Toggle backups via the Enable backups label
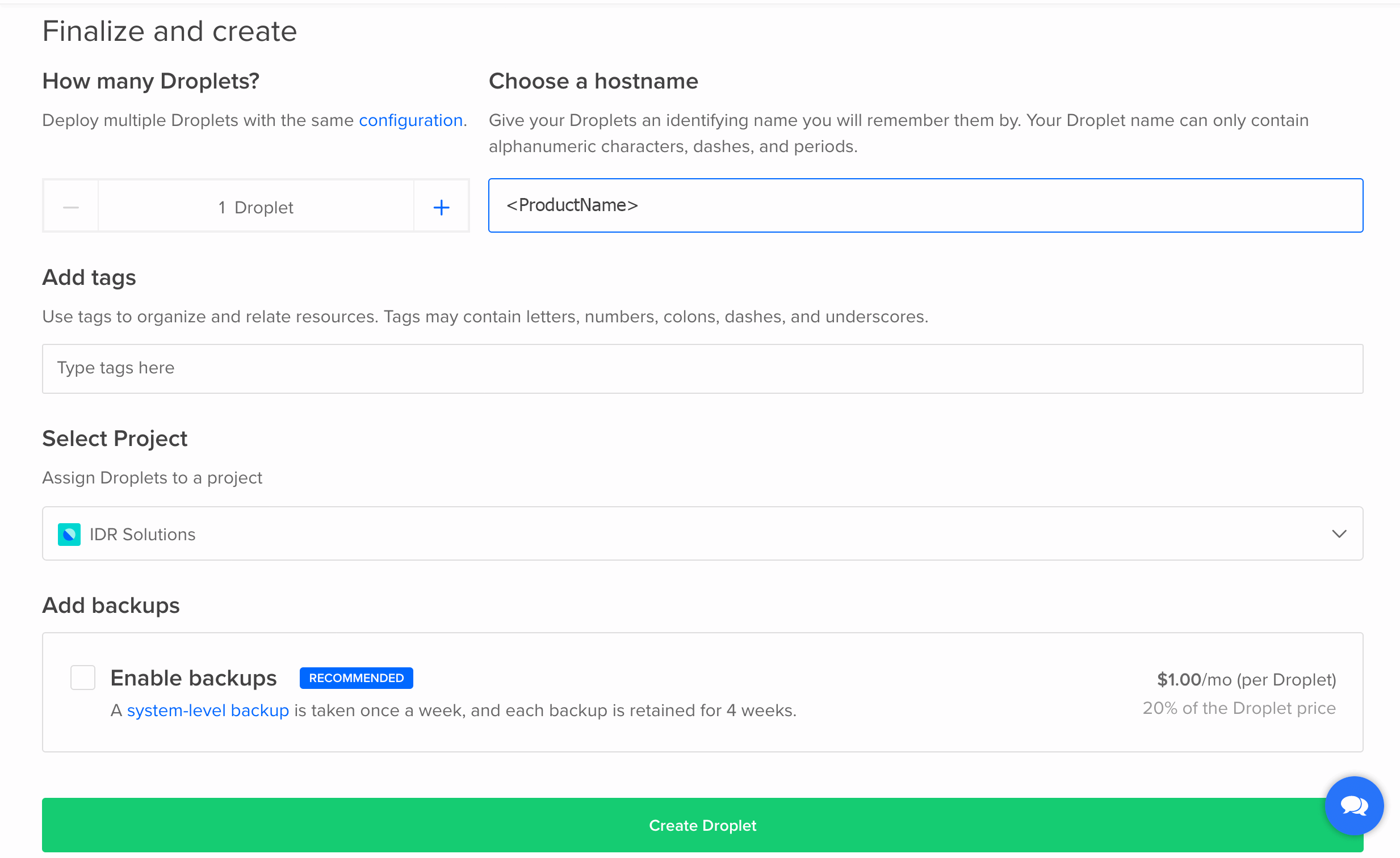 point(193,678)
